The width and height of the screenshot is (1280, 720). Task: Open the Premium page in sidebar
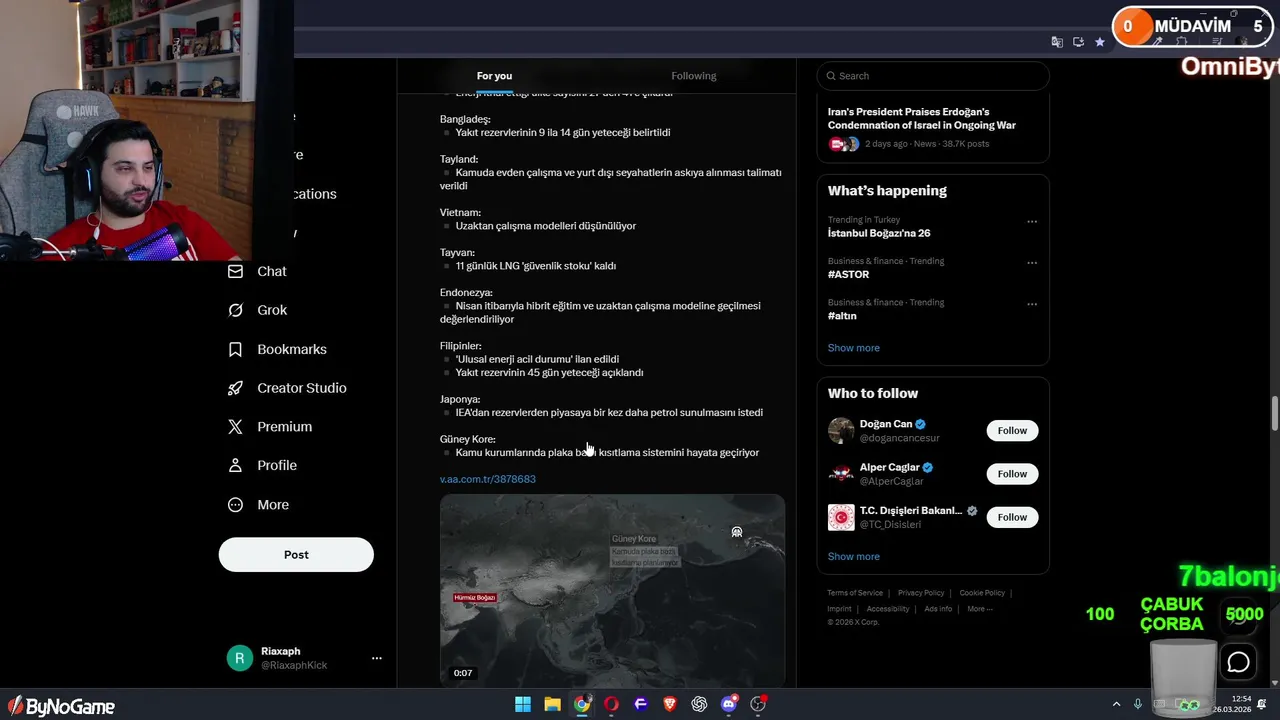pos(270,427)
